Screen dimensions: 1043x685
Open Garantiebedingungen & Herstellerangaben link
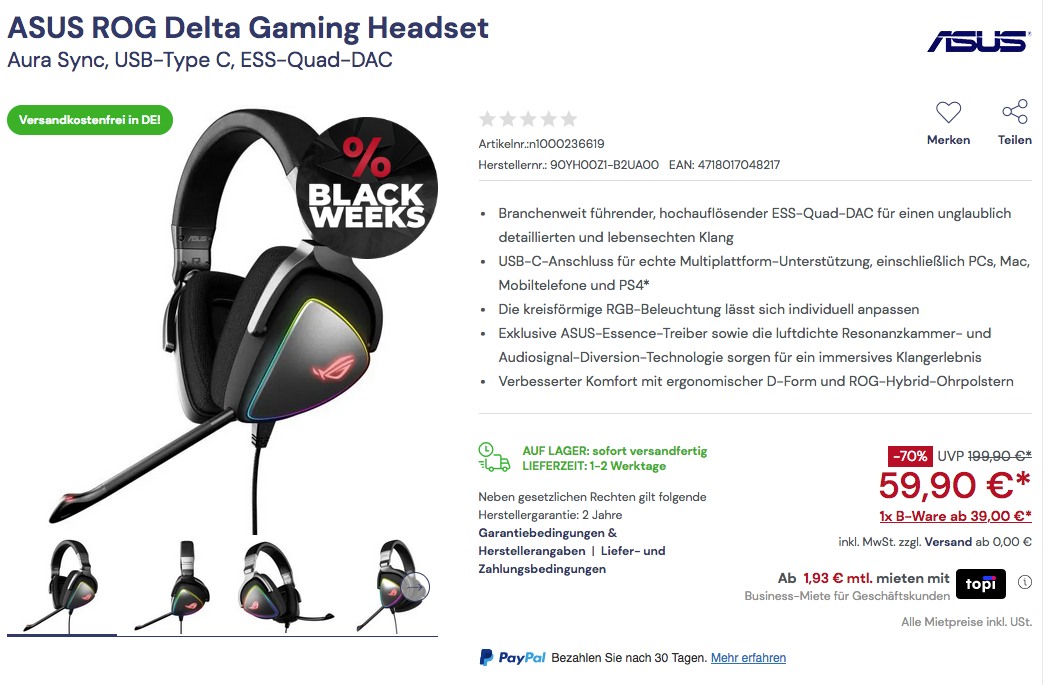click(x=547, y=542)
